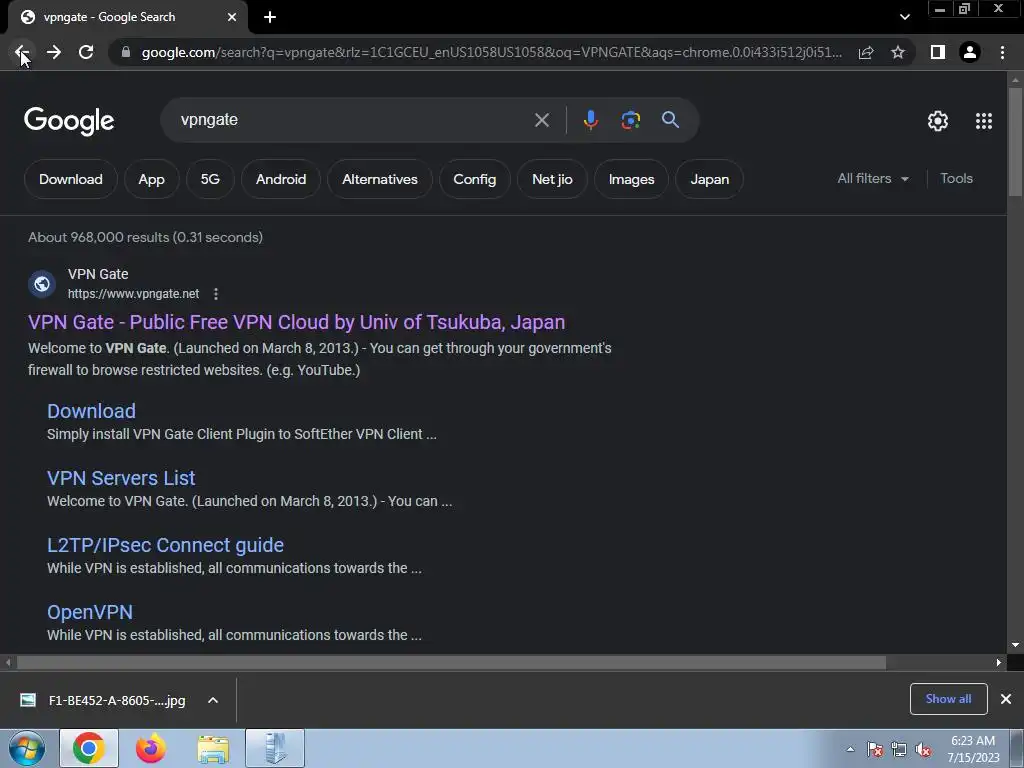Open VPN Gate Public Free VPN result
This screenshot has height=768, width=1024.
point(296,322)
